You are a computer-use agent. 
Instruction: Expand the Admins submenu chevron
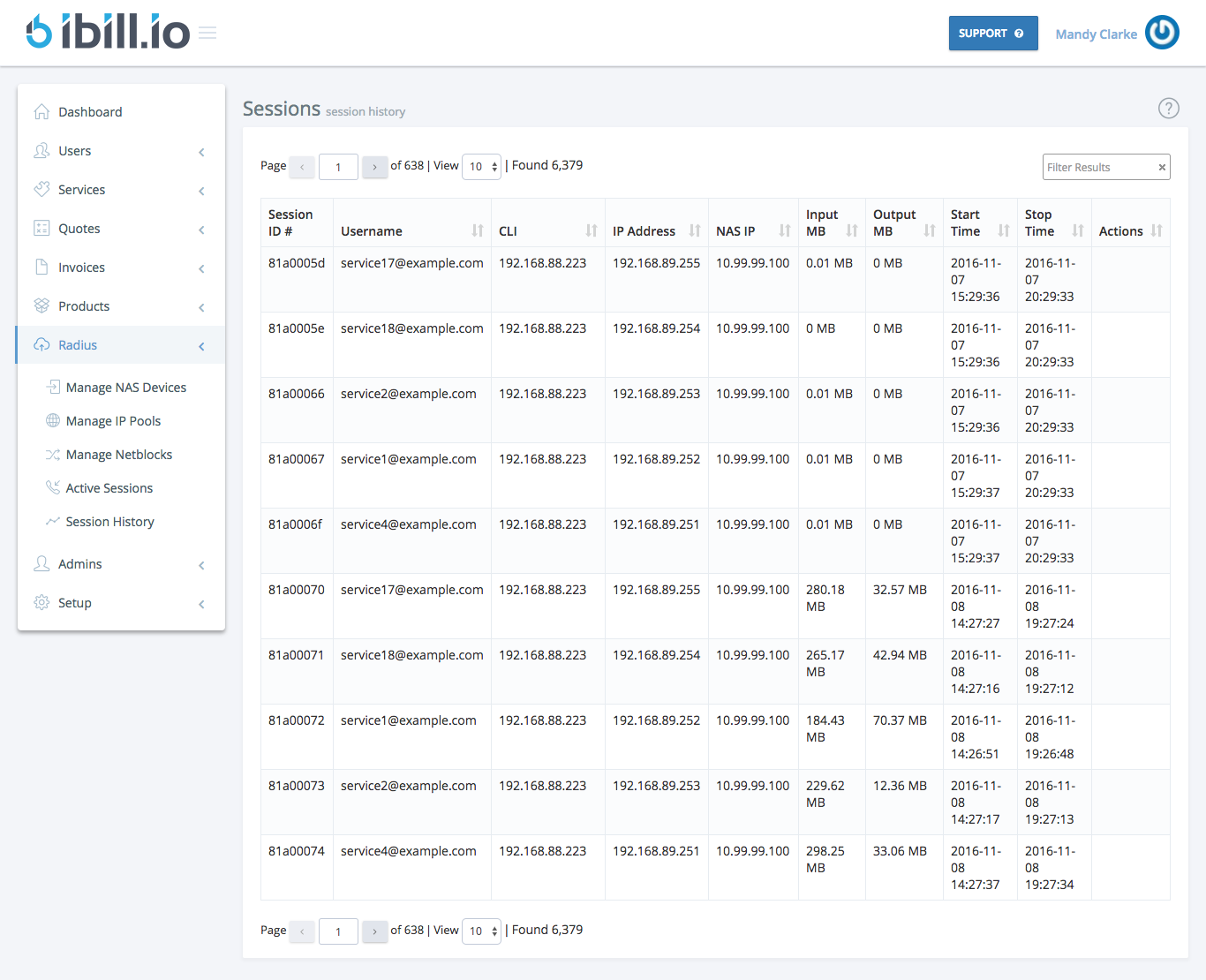click(201, 565)
